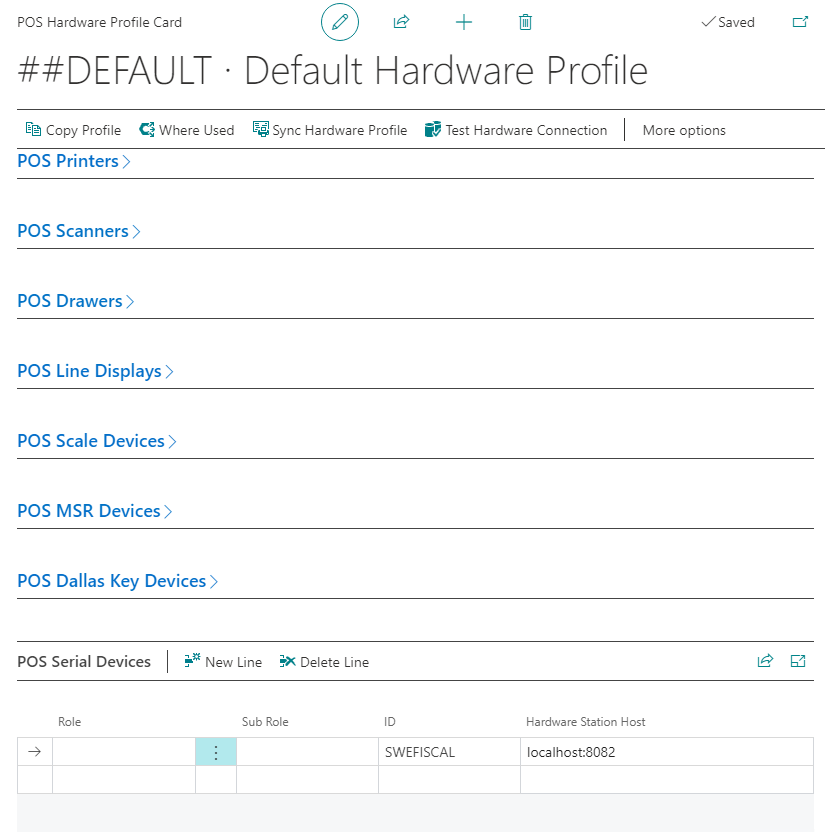Open page in new window icon
Image resolution: width=825 pixels, height=832 pixels.
pos(800,22)
